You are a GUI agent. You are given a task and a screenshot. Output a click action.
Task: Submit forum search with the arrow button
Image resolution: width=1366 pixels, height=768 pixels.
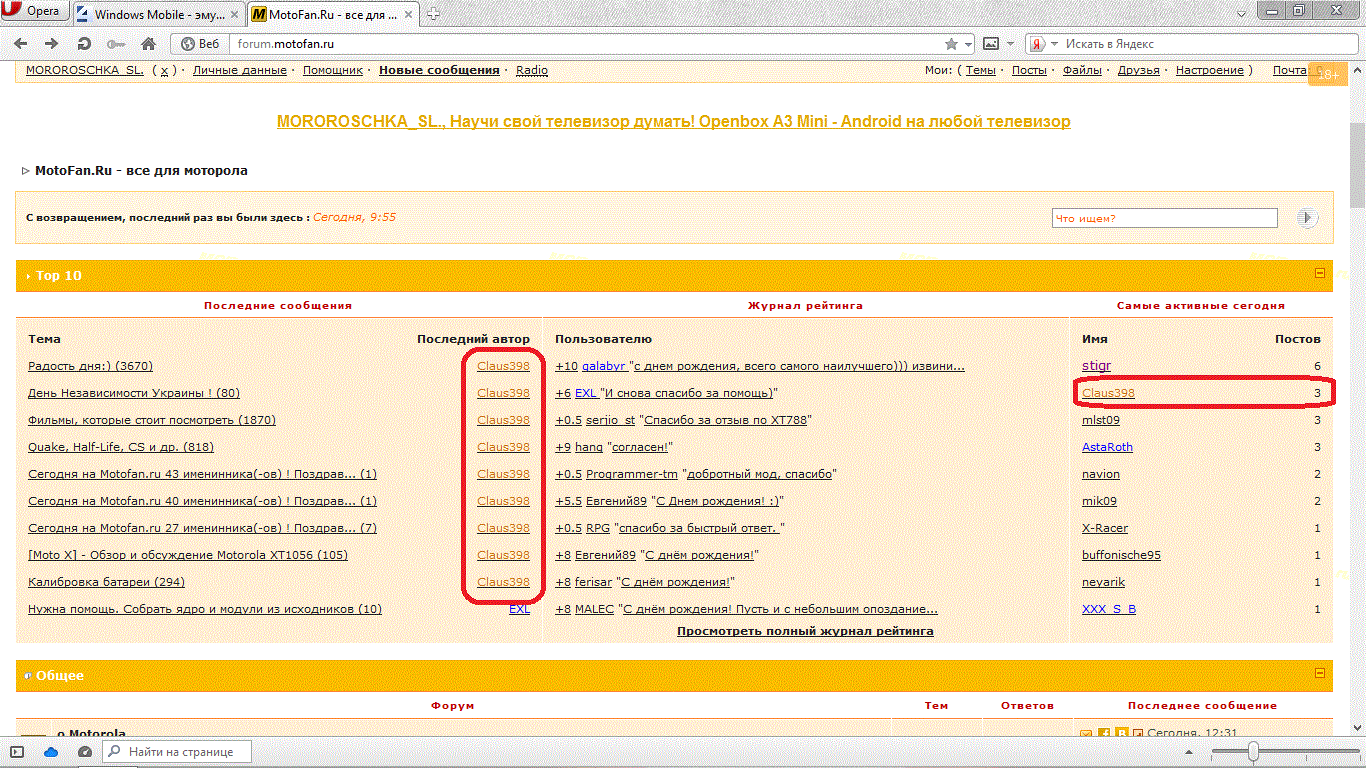tap(1307, 218)
